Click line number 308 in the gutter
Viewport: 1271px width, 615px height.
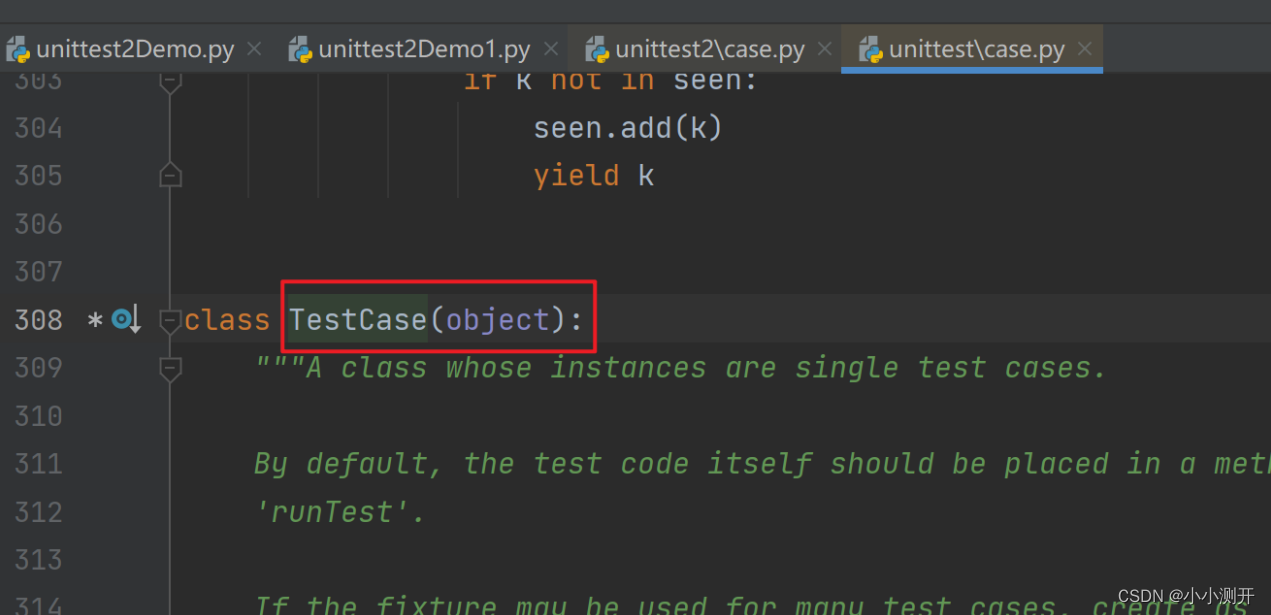38,319
